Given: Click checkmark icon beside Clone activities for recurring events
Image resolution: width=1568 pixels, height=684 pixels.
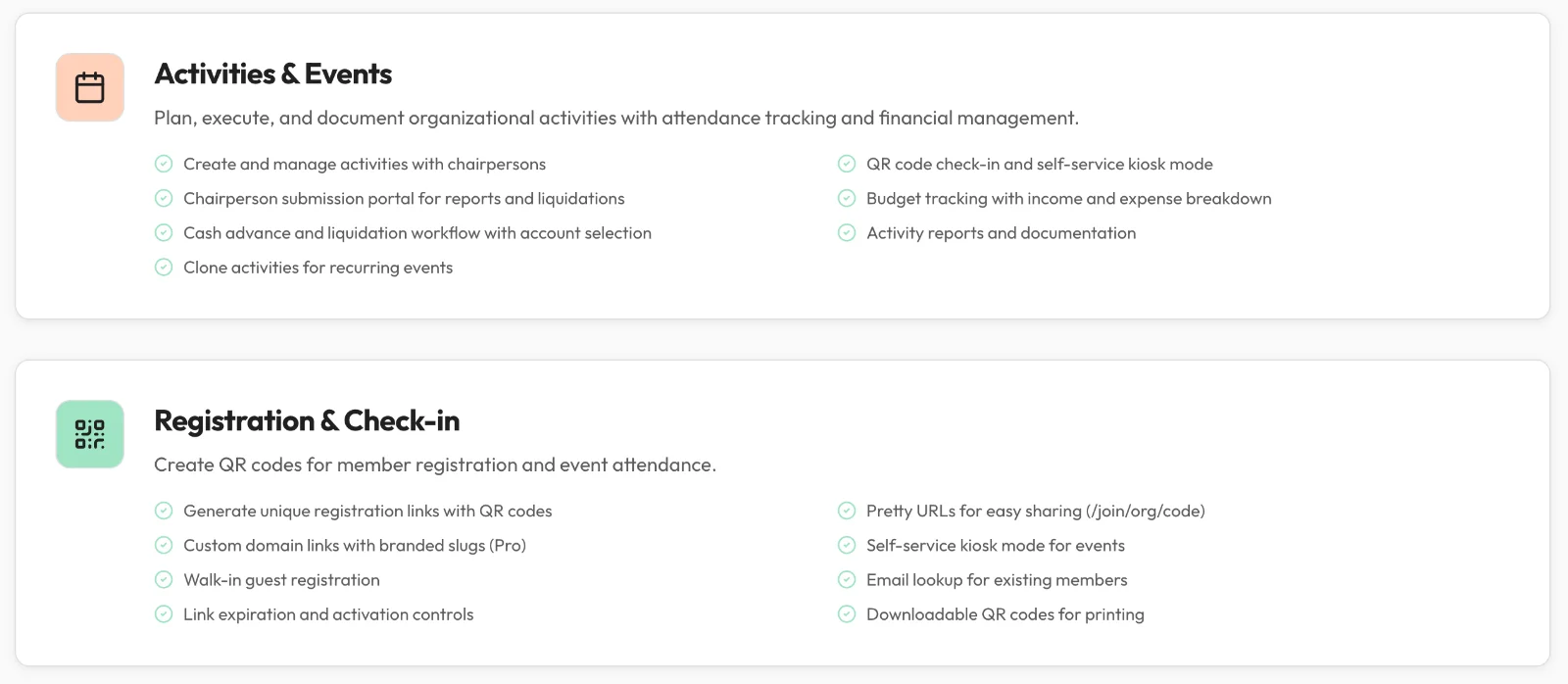Looking at the screenshot, I should point(164,267).
